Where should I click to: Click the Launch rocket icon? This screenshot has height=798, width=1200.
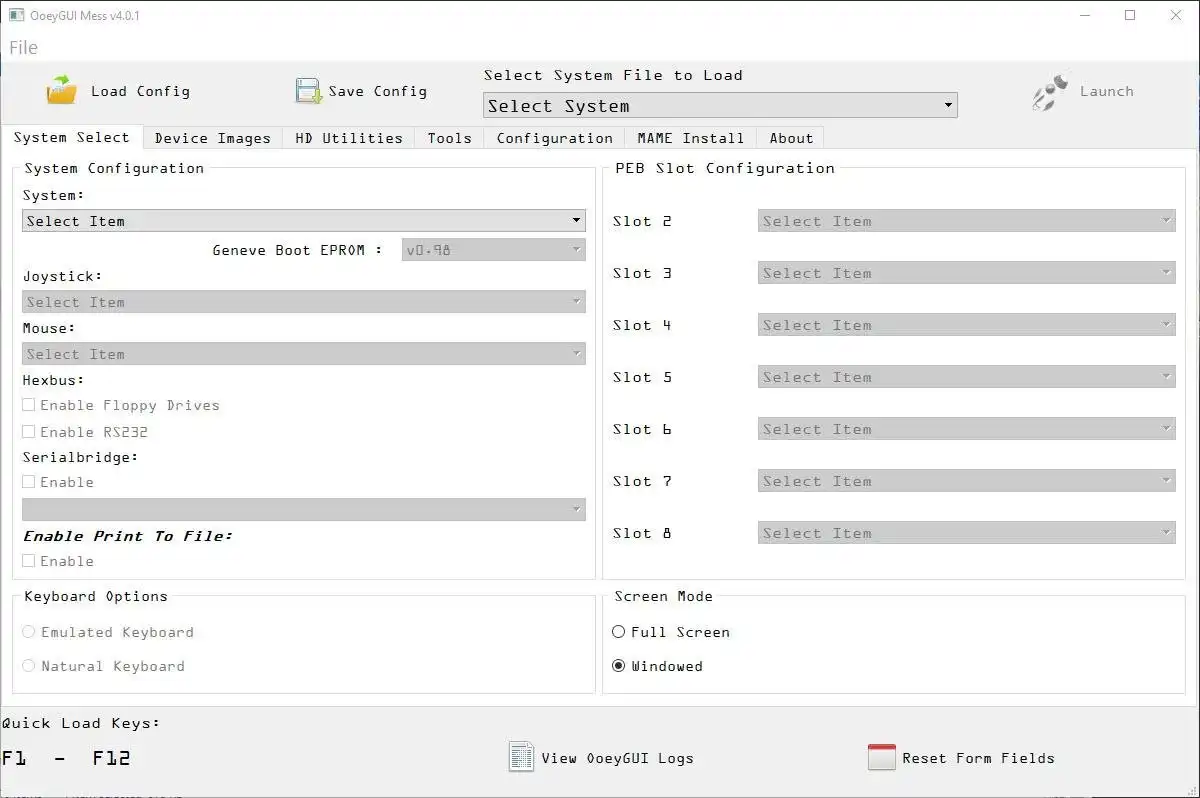[x=1050, y=91]
